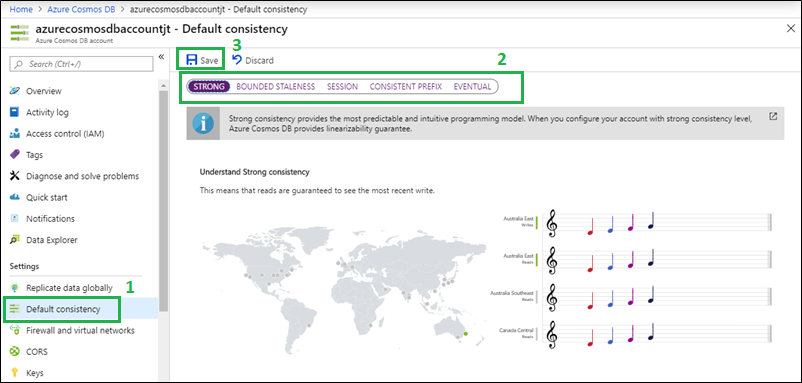Viewport: 802px width, 383px height.
Task: Go to the Azure Cosmos DB breadcrumb link
Action: (x=81, y=9)
